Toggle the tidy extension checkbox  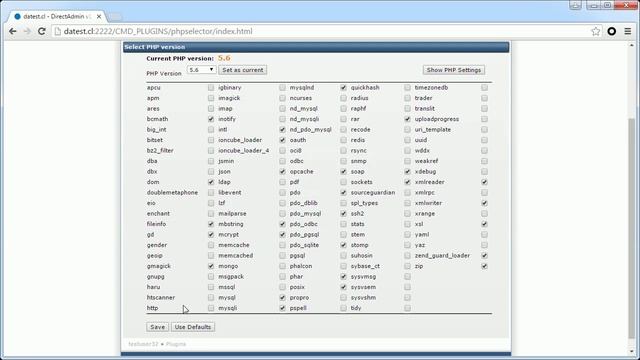click(407, 308)
